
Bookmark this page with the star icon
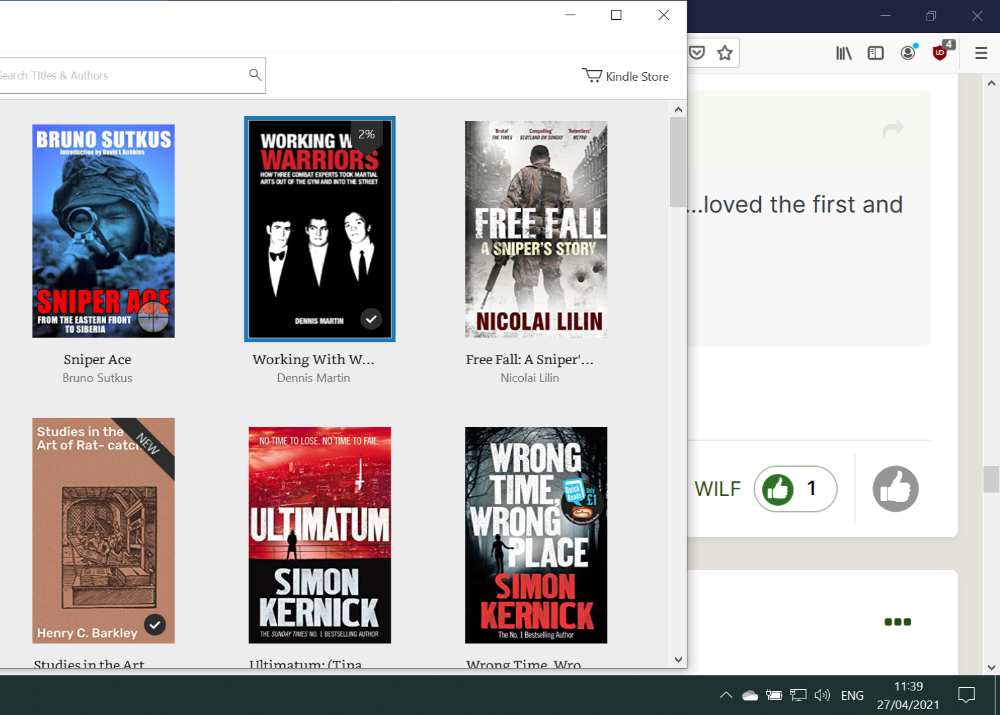pos(724,53)
